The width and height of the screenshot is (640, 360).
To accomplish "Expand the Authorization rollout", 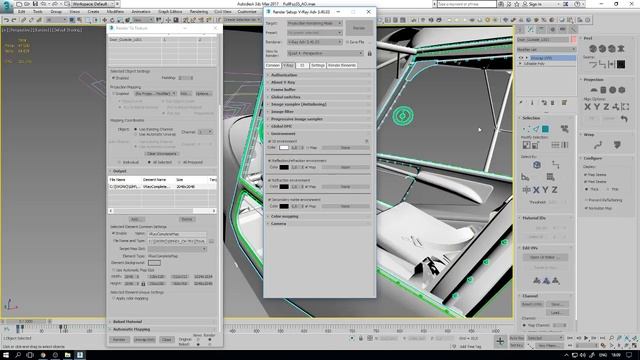I will point(319,75).
